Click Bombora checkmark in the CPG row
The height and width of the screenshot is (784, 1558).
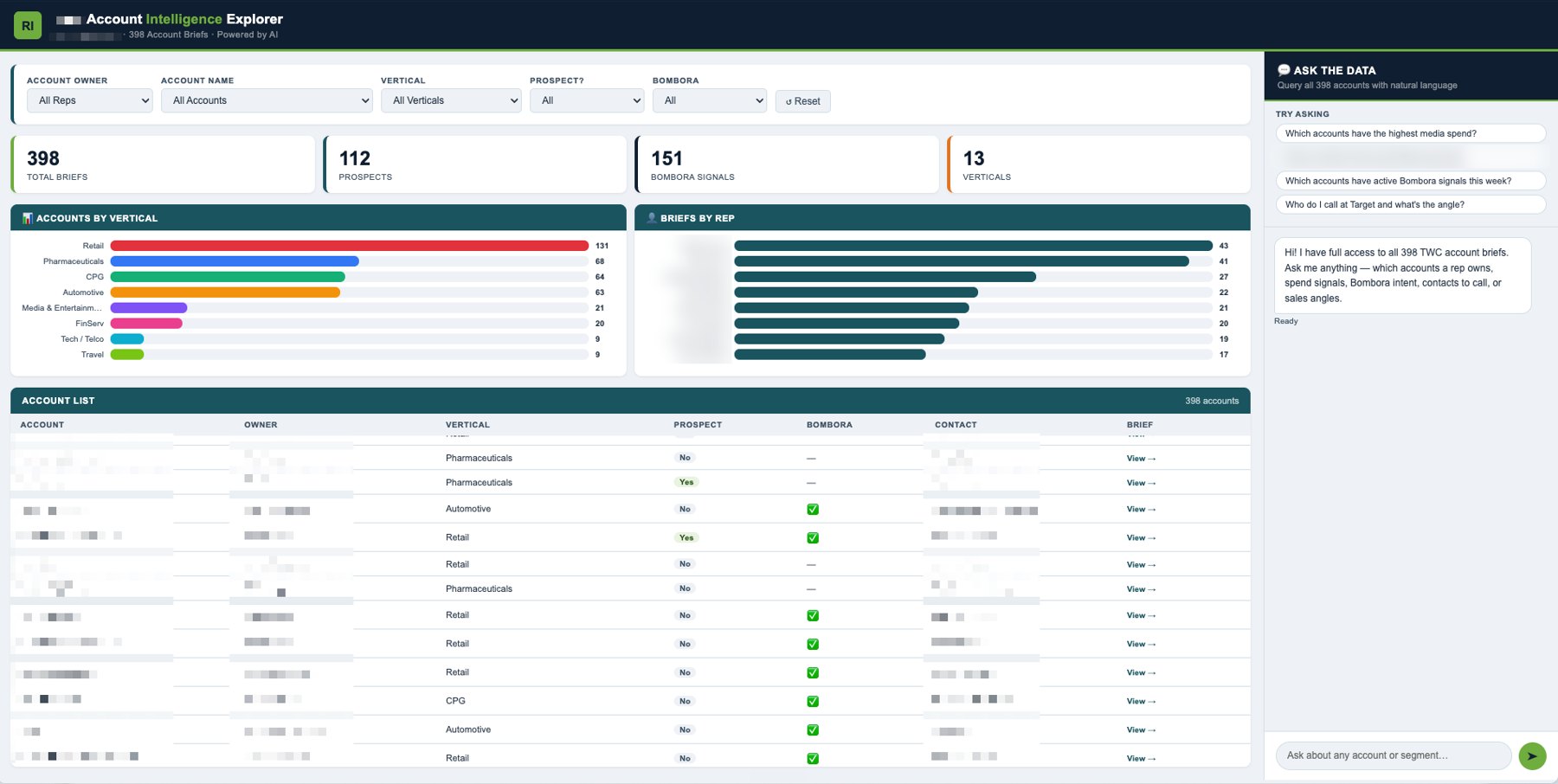click(x=813, y=701)
